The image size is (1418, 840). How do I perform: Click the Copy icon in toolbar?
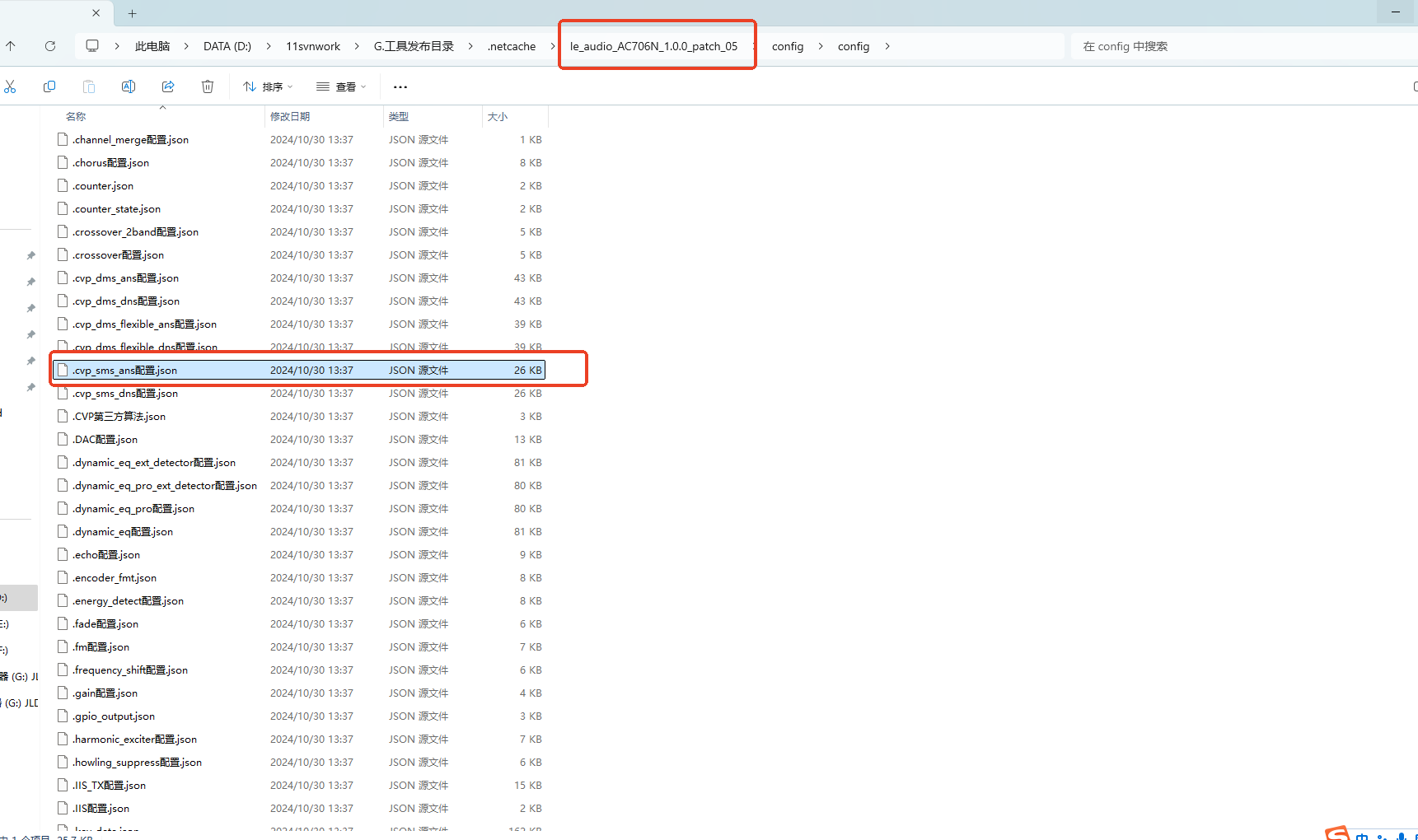pos(49,86)
